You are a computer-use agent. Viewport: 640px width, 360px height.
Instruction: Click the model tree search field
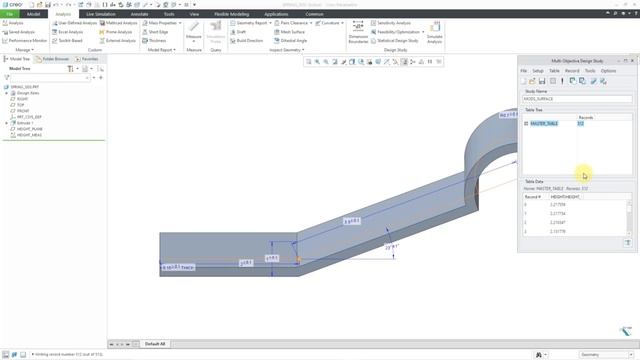point(51,78)
